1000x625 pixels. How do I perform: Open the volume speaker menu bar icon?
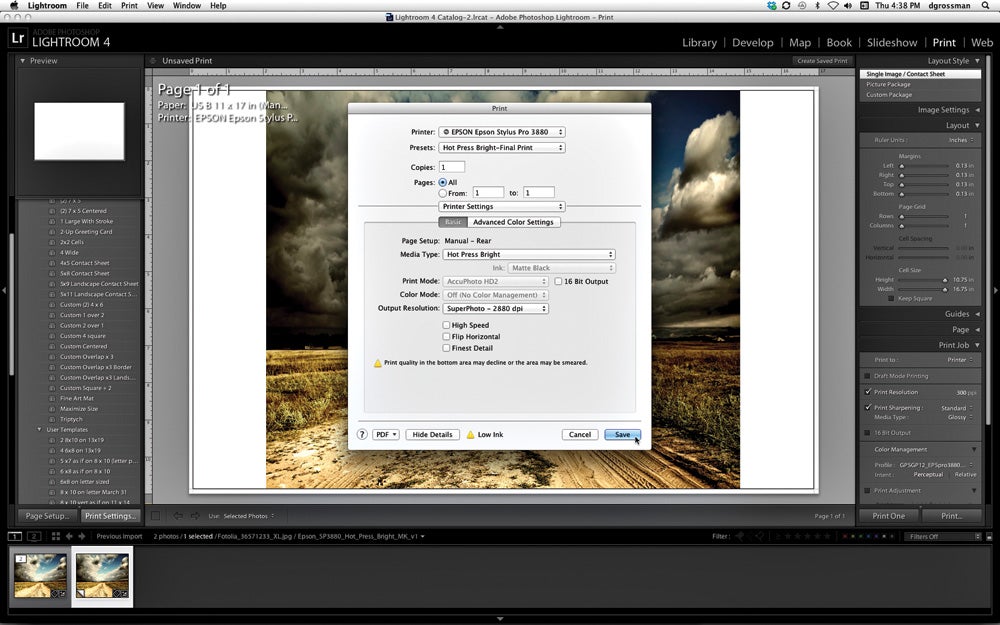click(x=848, y=6)
